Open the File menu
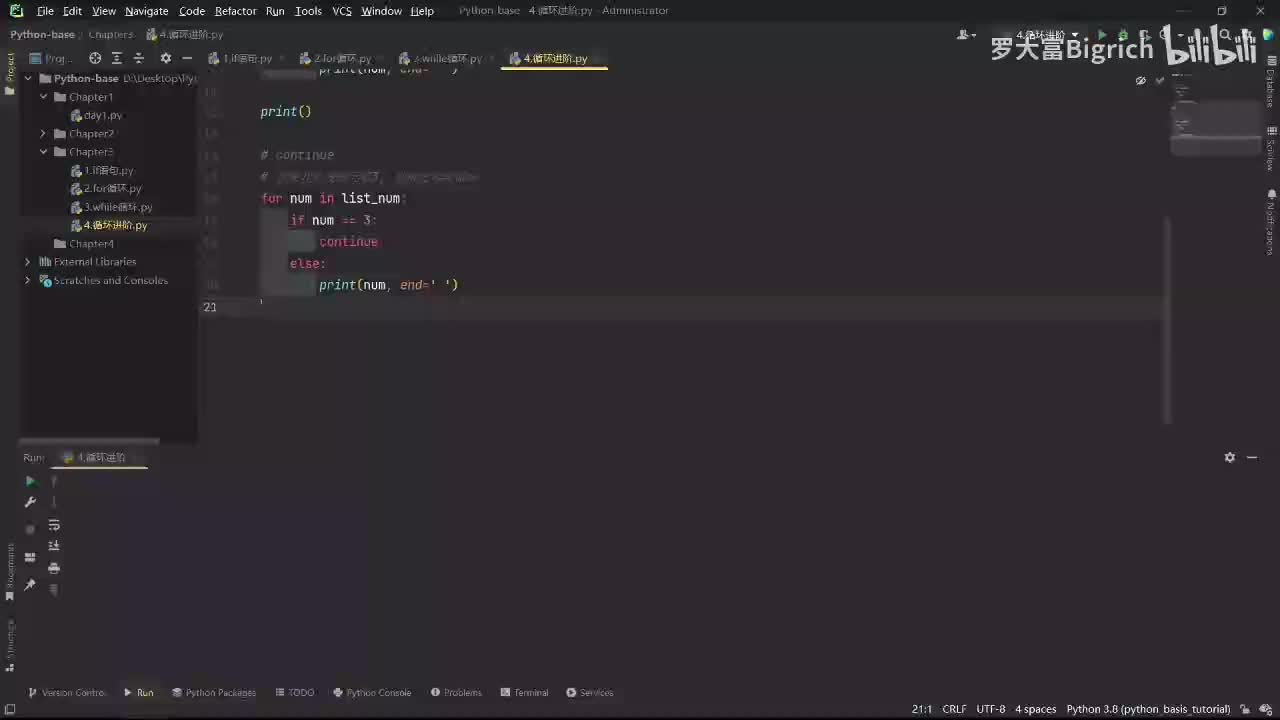The height and width of the screenshot is (720, 1280). pyautogui.click(x=45, y=11)
